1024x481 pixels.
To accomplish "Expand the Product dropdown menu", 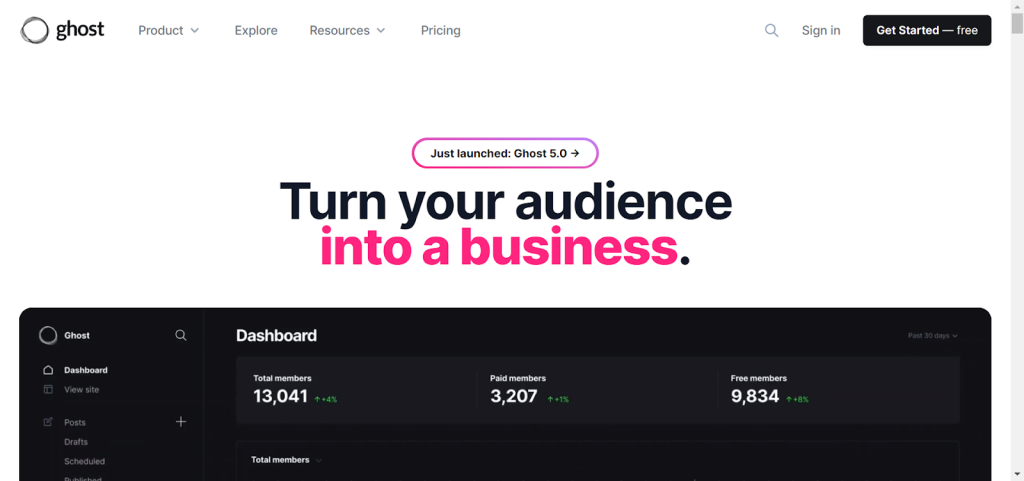I will [x=168, y=31].
